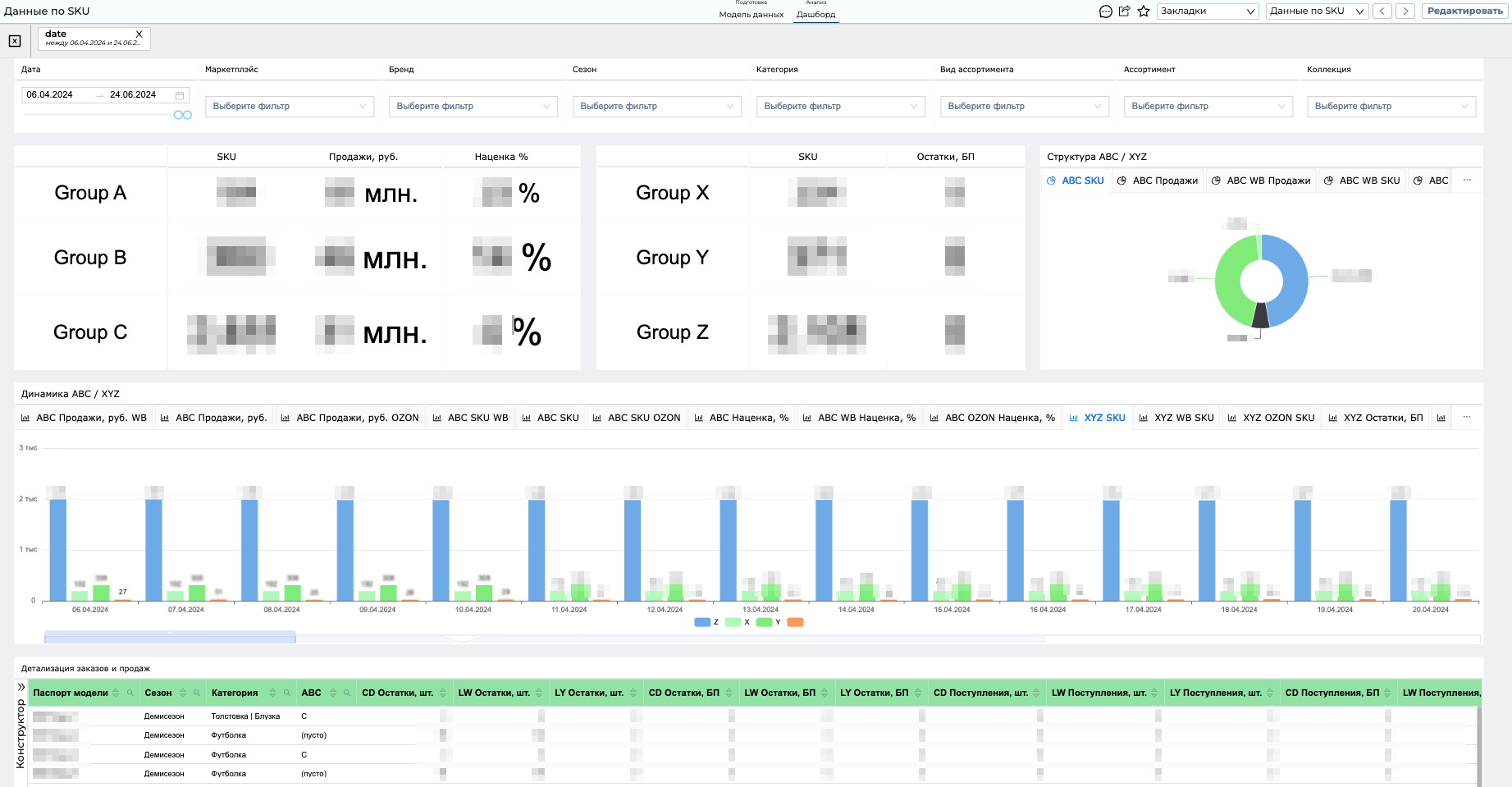Click the Редактировать button
Image resolution: width=1512 pixels, height=787 pixels.
coord(1465,11)
